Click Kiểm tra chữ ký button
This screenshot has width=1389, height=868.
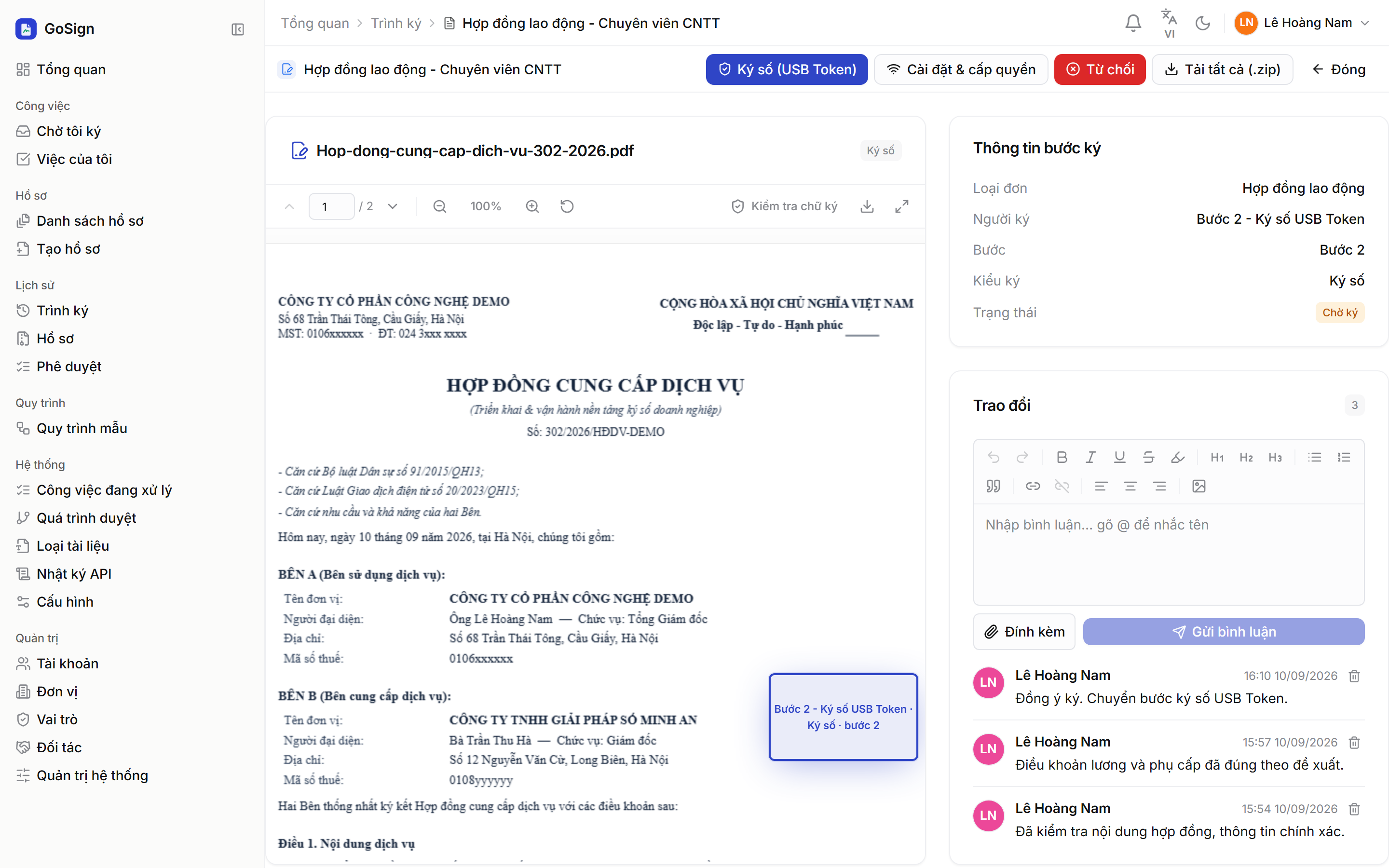tap(784, 206)
